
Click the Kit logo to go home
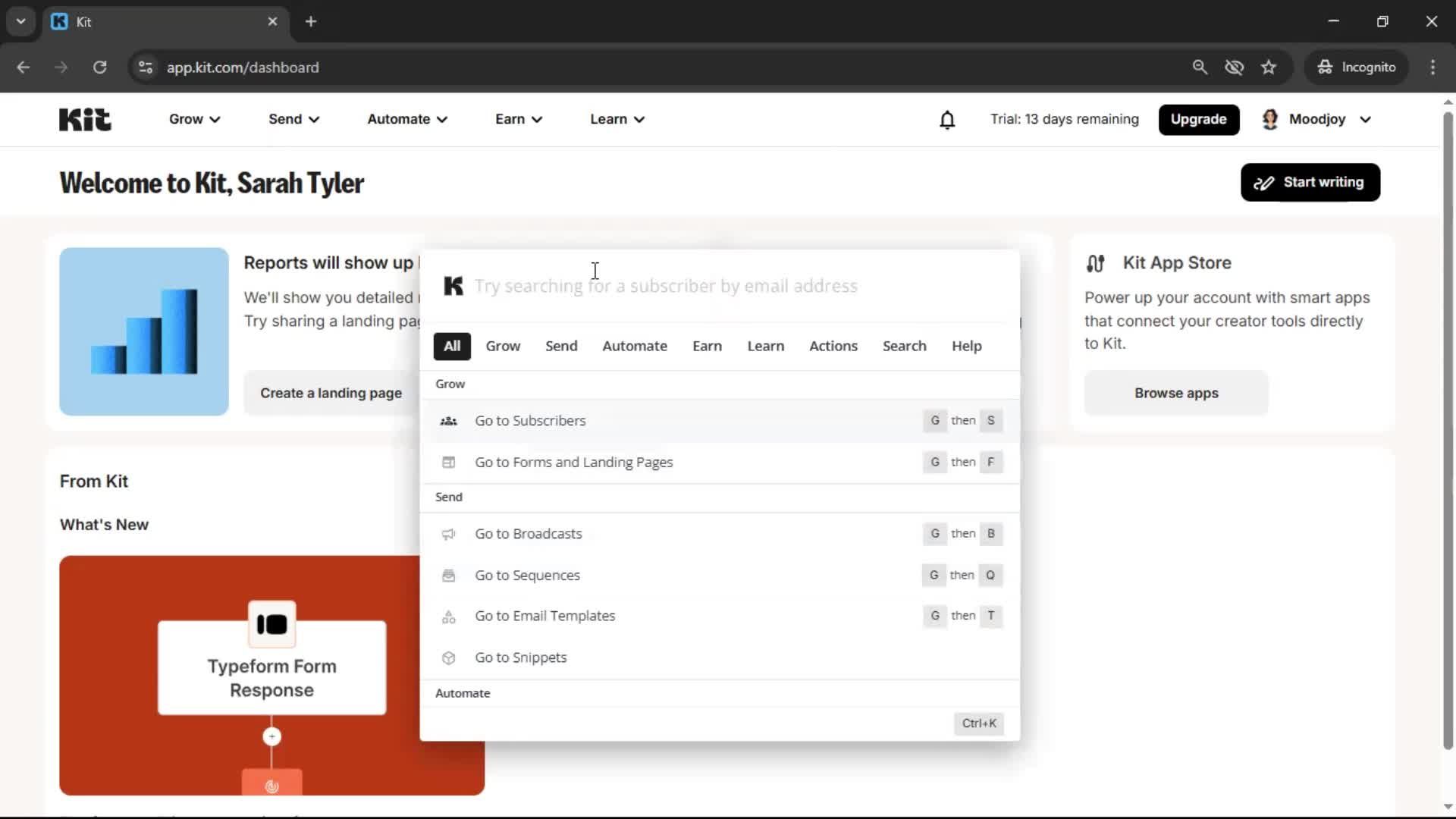pos(83,119)
